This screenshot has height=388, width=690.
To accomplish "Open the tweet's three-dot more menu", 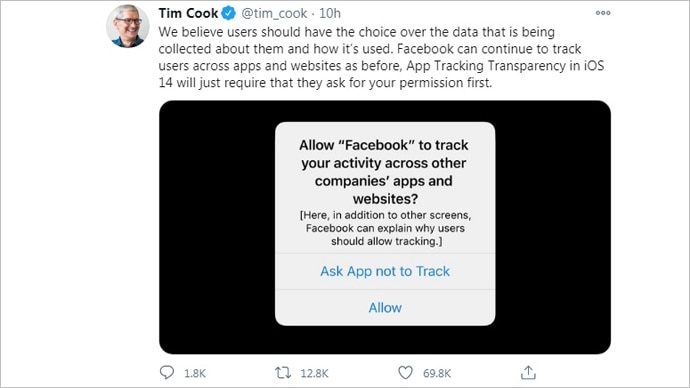I will 603,13.
